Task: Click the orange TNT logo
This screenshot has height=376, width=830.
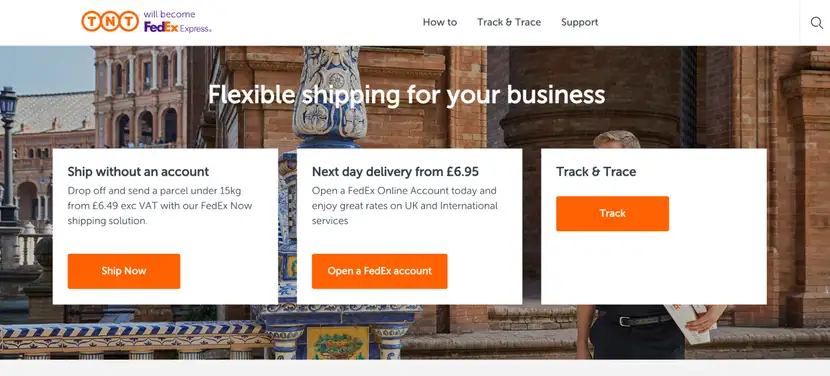Action: pyautogui.click(x=110, y=21)
